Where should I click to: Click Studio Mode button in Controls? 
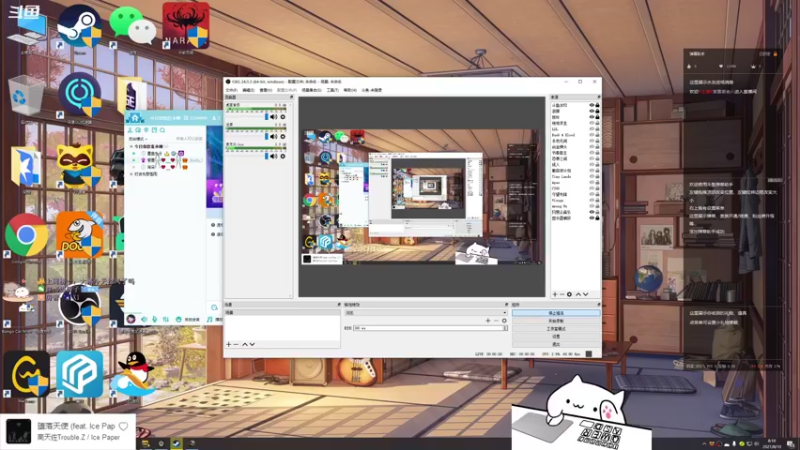556,329
